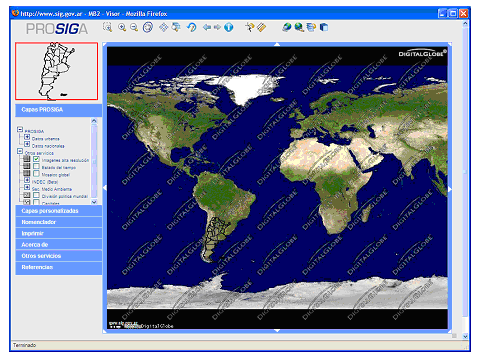Open the Imprimir panel
The image size is (480, 360).
[58, 233]
